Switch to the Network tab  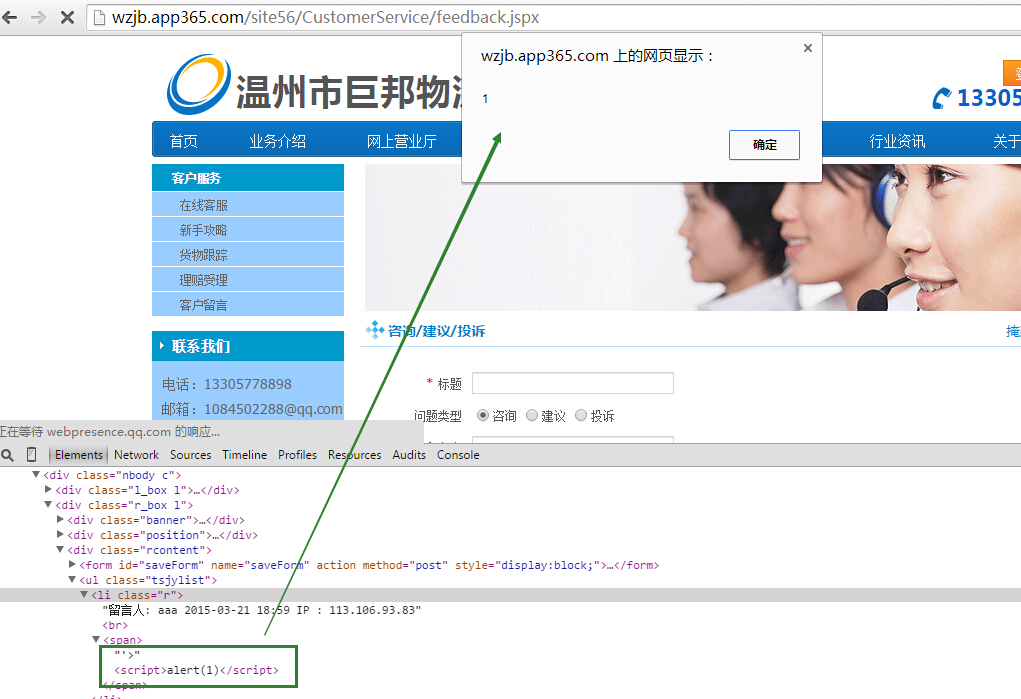(136, 455)
